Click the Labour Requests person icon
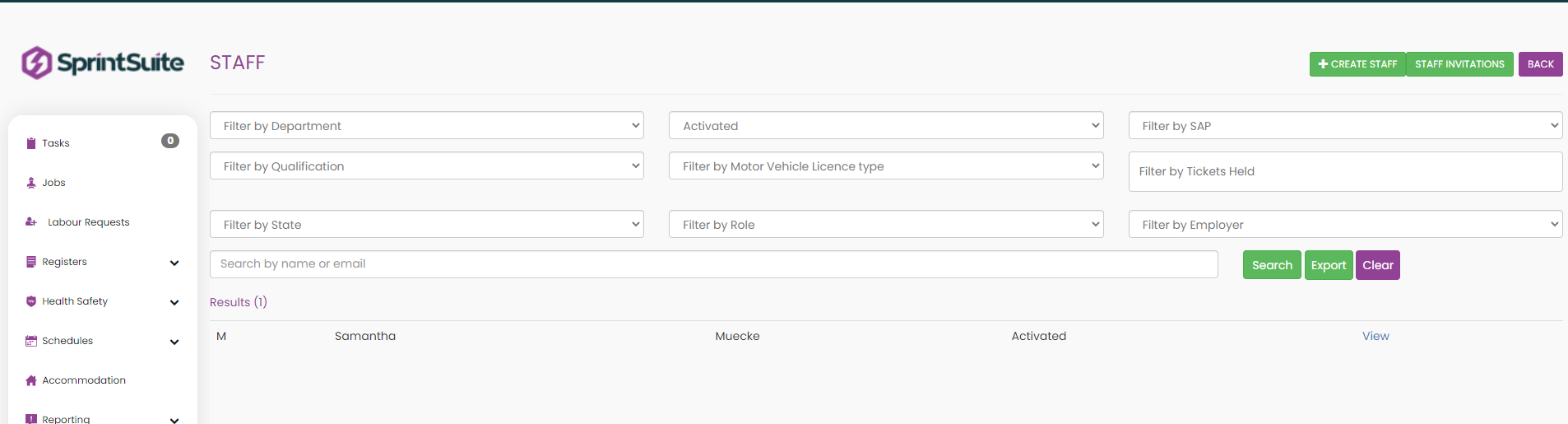Image resolution: width=1568 pixels, height=424 pixels. tap(31, 222)
